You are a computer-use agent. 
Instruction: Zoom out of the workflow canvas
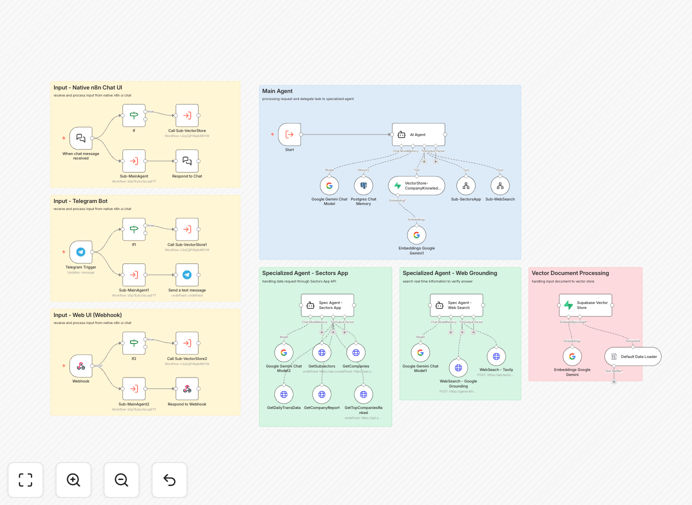(x=121, y=480)
